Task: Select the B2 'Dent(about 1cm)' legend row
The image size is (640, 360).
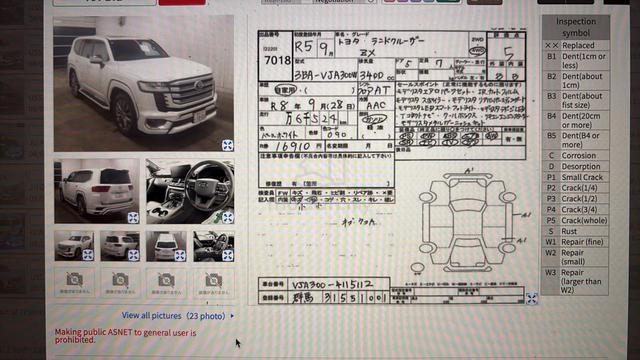Action: click(x=576, y=80)
